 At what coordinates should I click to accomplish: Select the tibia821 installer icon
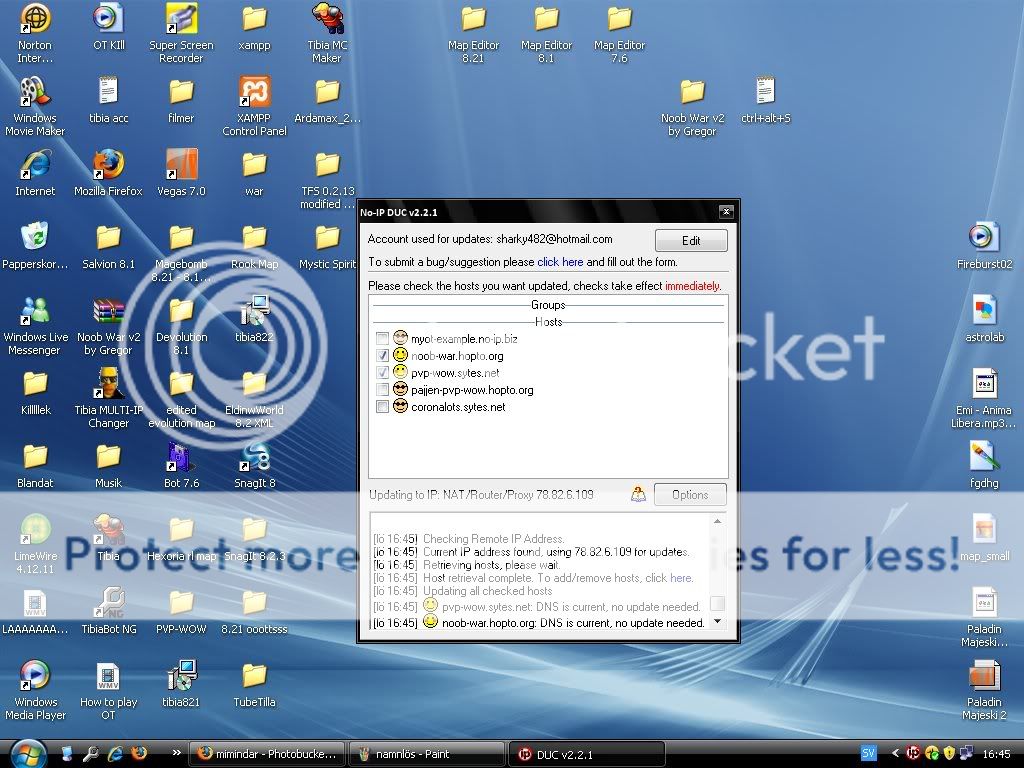click(181, 684)
